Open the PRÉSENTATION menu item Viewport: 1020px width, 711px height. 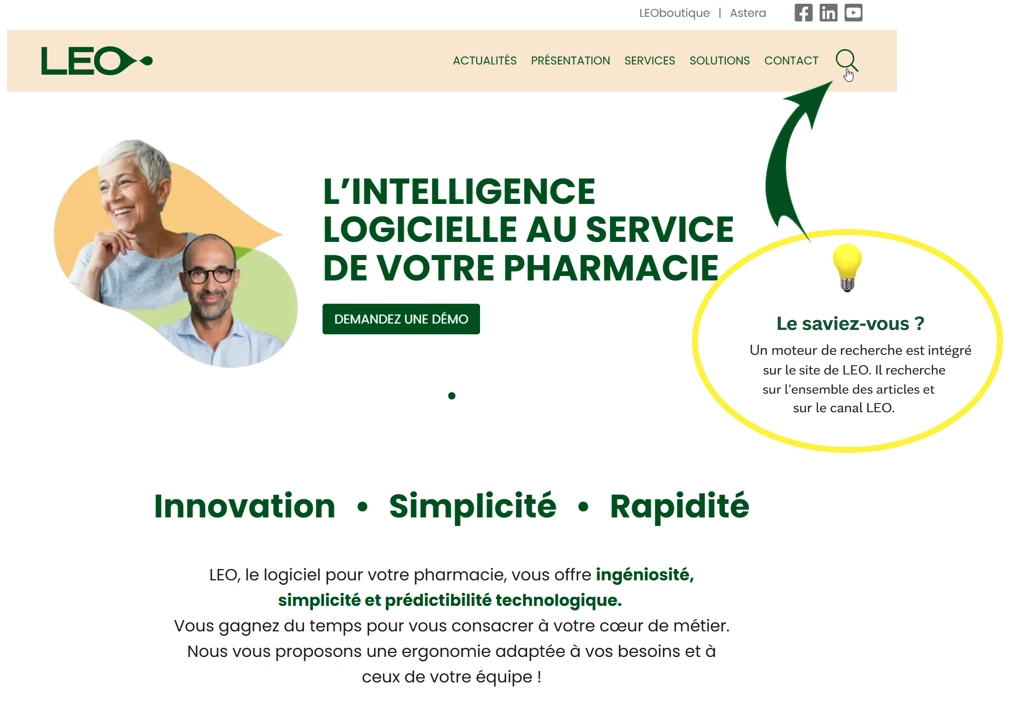click(x=570, y=60)
